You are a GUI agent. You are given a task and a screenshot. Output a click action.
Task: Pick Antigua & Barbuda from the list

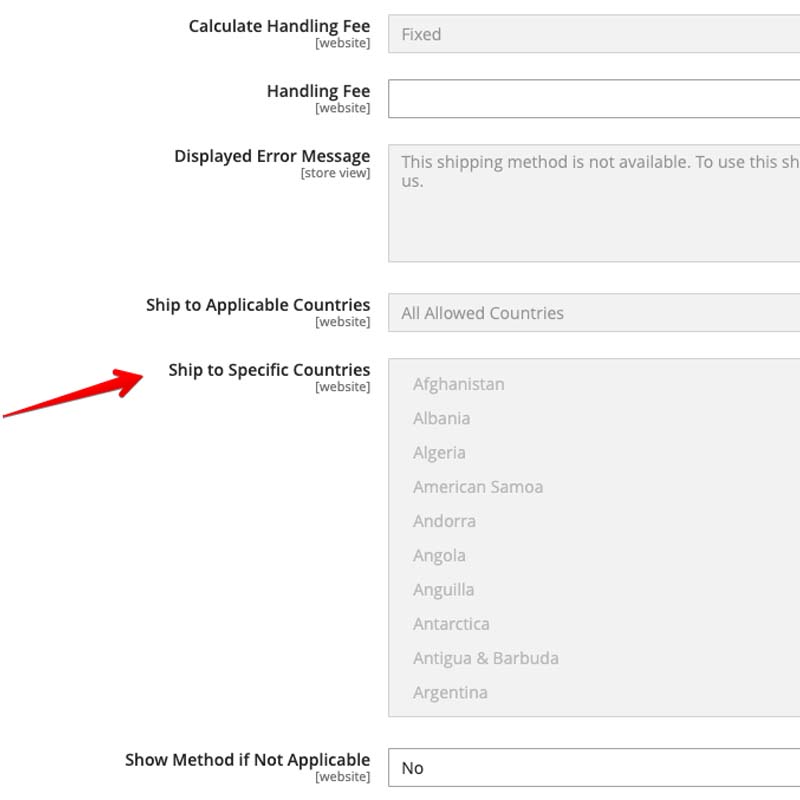(485, 658)
